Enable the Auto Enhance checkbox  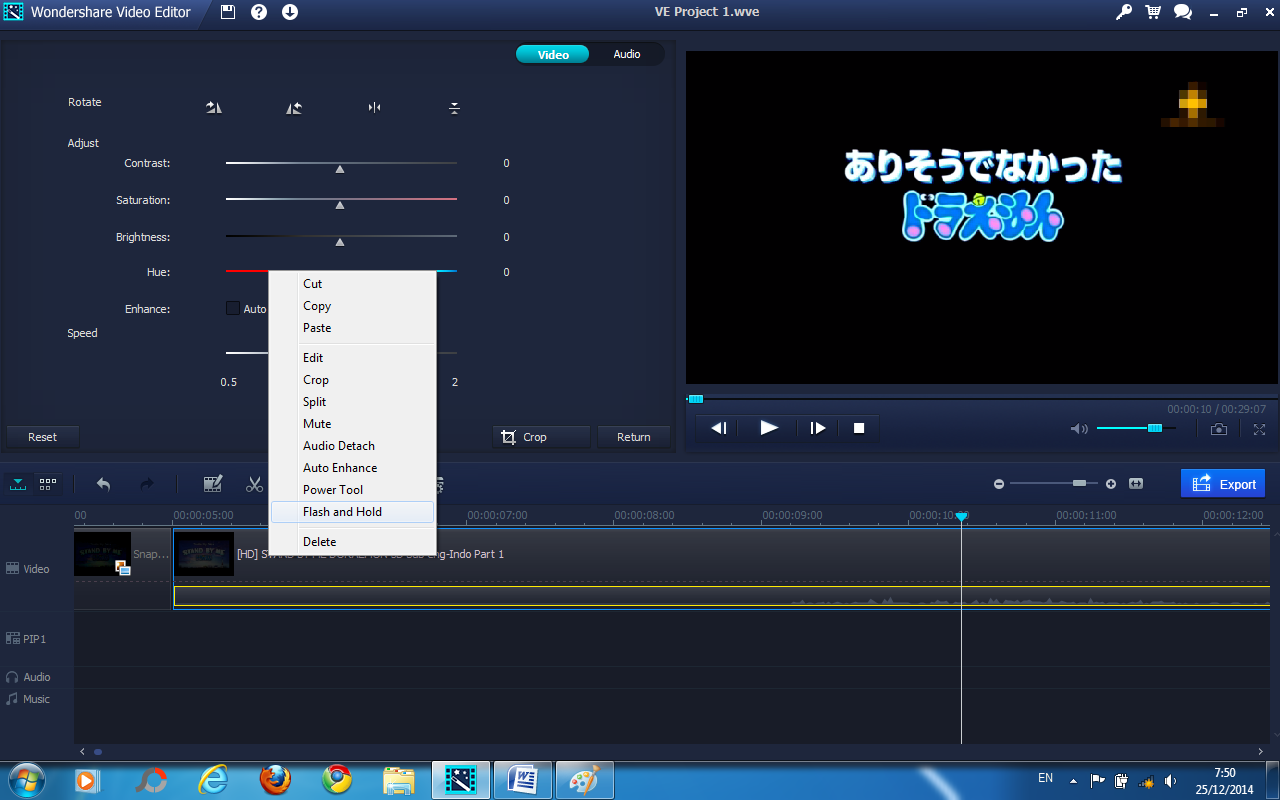pos(232,308)
